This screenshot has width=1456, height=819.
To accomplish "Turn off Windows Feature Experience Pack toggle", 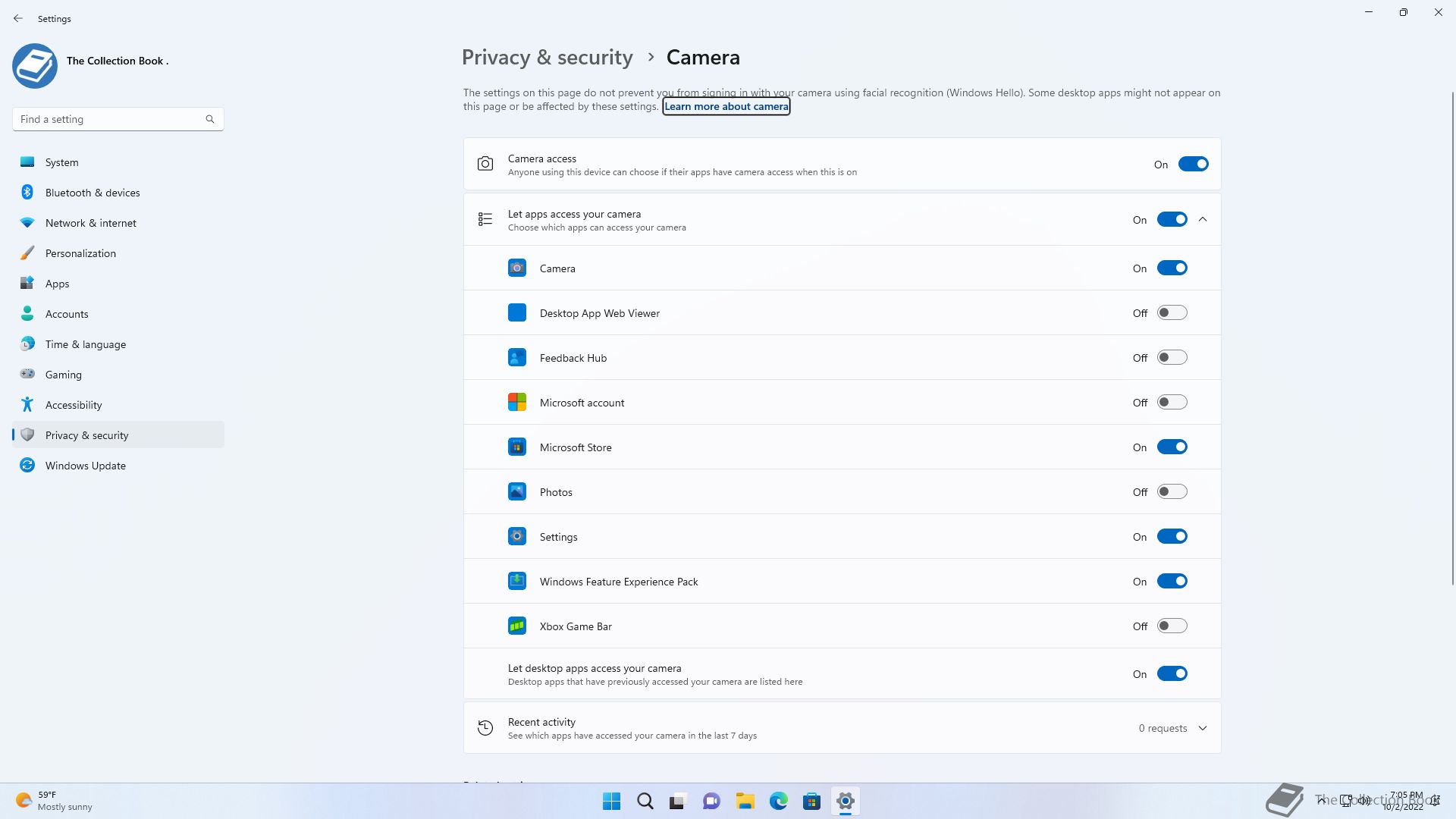I will [x=1172, y=581].
